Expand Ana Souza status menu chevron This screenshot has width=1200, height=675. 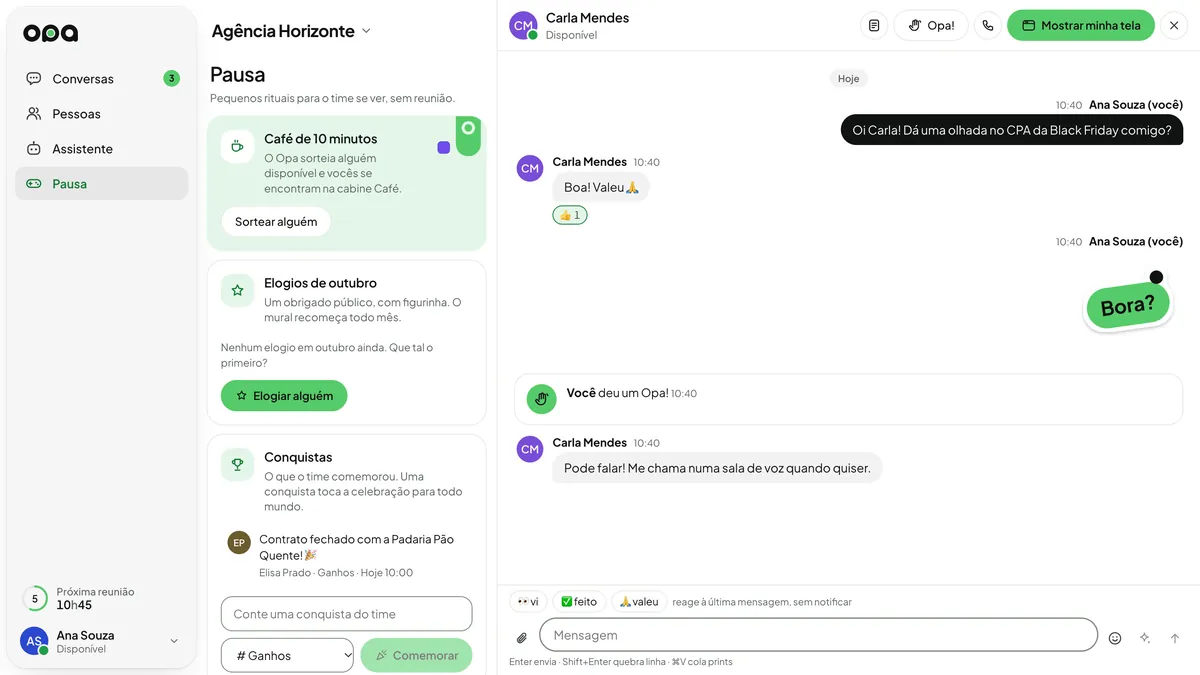(174, 642)
